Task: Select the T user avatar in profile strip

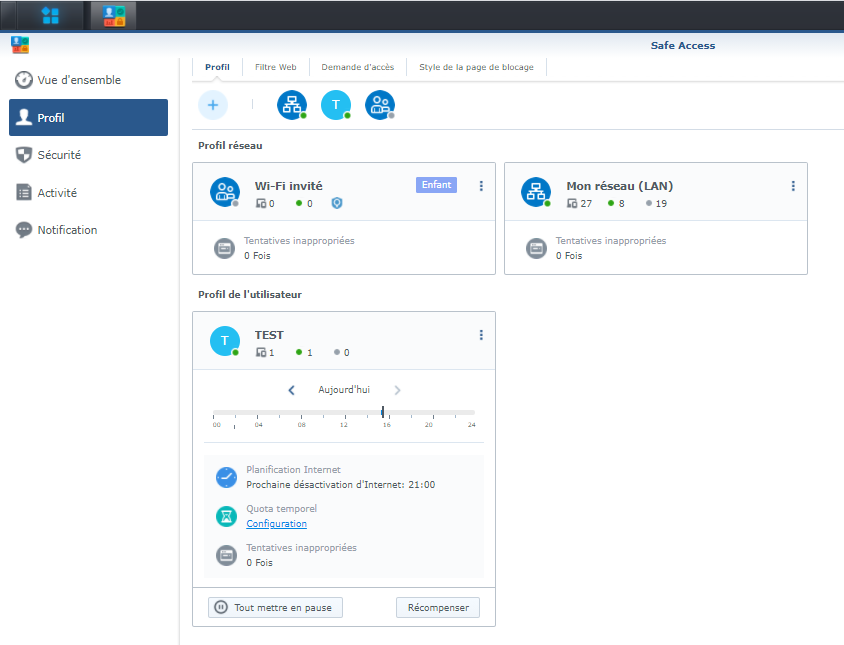Action: tap(336, 105)
